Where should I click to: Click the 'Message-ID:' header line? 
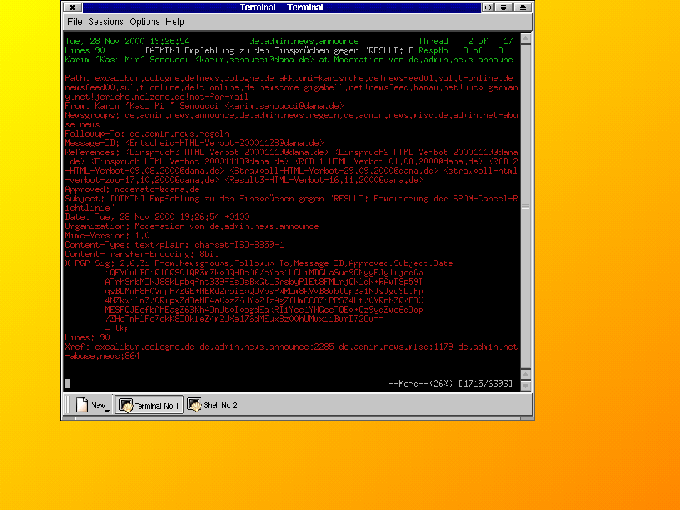pyautogui.click(x=194, y=143)
